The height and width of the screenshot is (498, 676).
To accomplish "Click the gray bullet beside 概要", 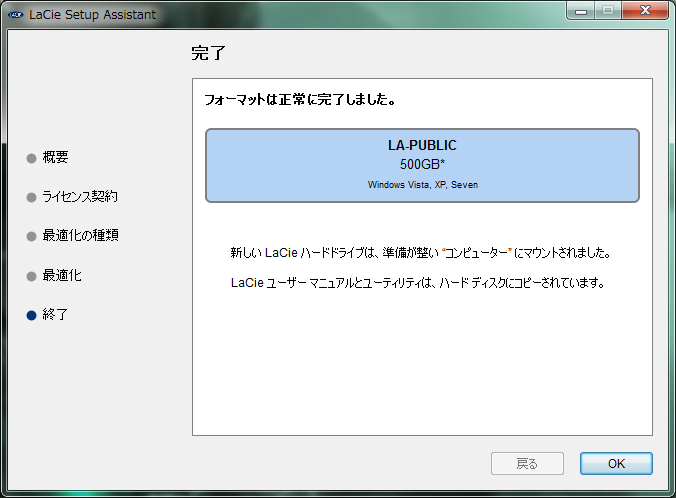I will coord(31,158).
